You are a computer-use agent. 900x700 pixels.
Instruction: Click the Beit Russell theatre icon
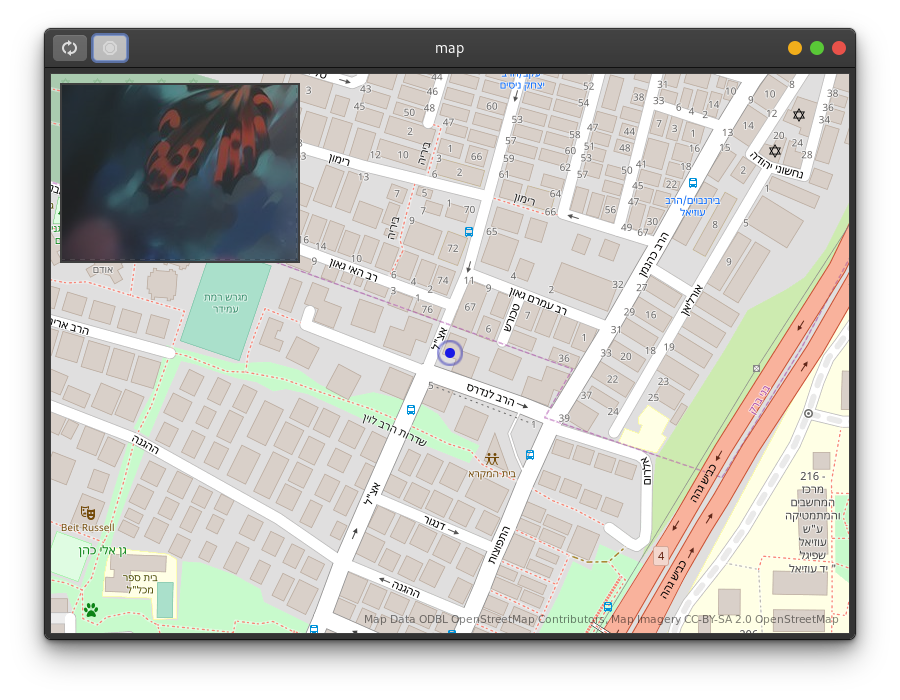(x=88, y=512)
